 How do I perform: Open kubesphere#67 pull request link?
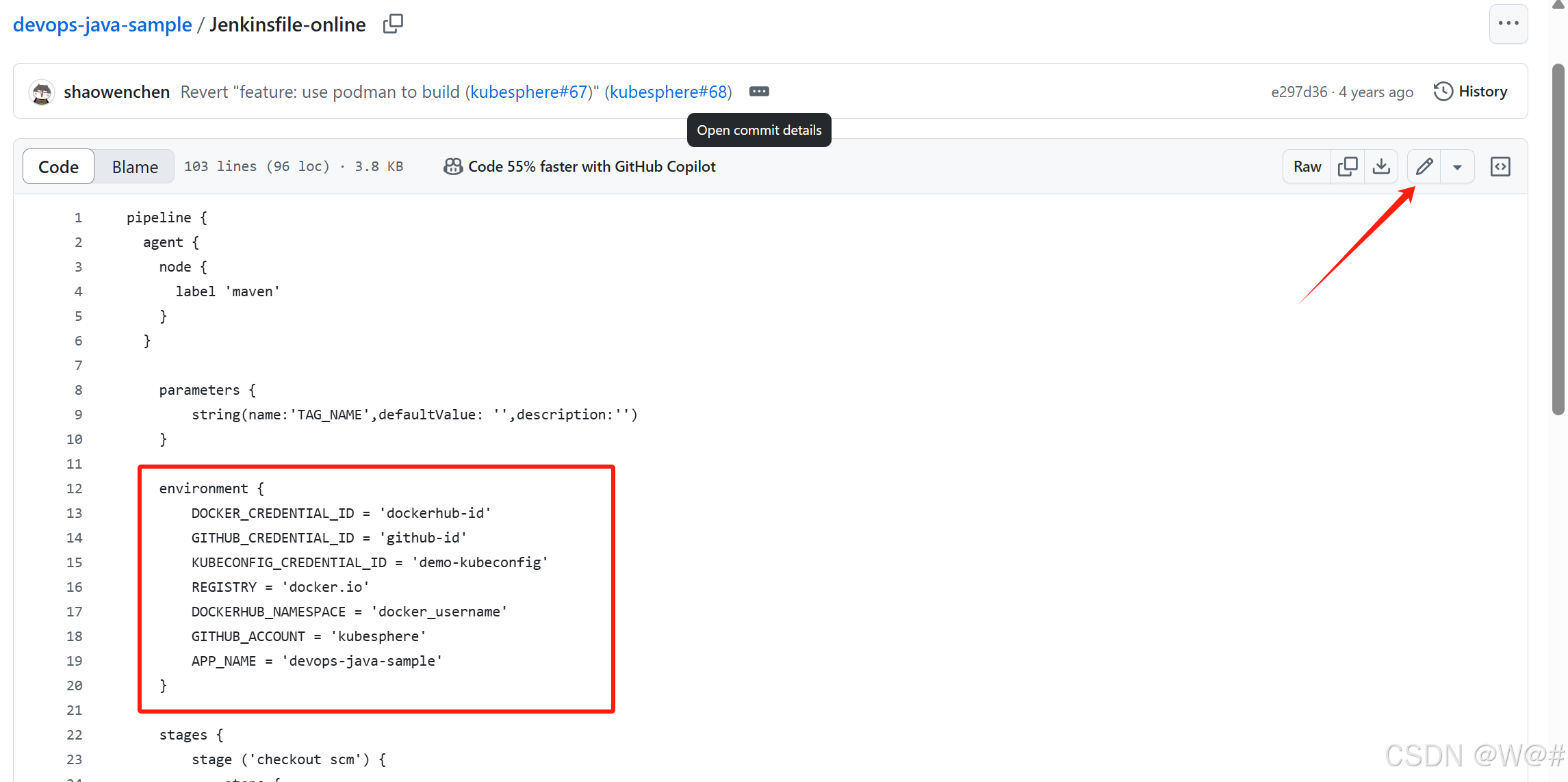pyautogui.click(x=529, y=92)
